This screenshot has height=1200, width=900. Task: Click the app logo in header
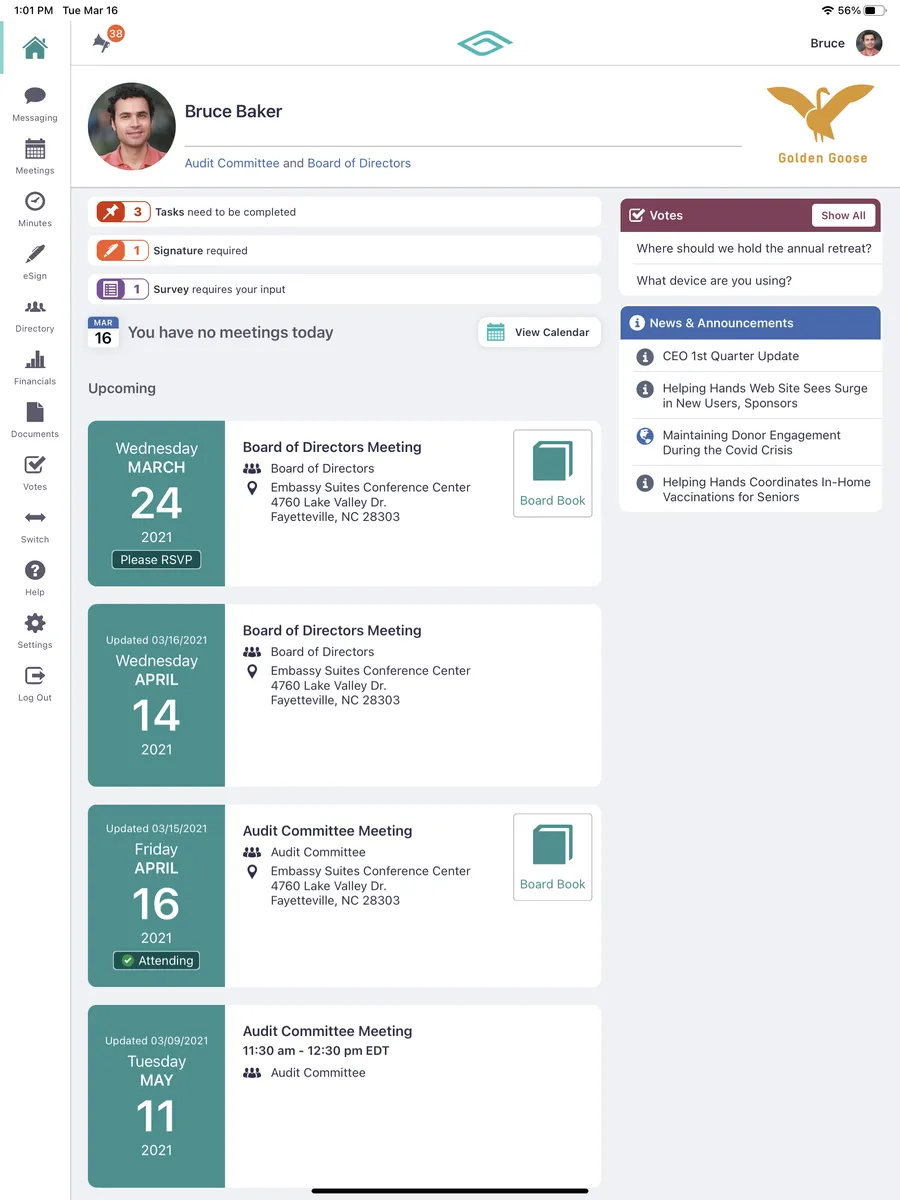[x=485, y=43]
